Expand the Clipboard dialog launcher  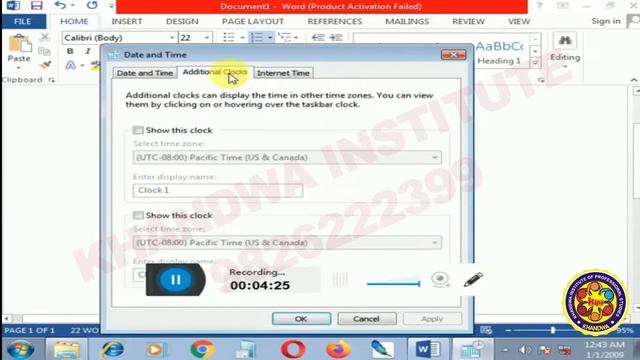point(51,80)
